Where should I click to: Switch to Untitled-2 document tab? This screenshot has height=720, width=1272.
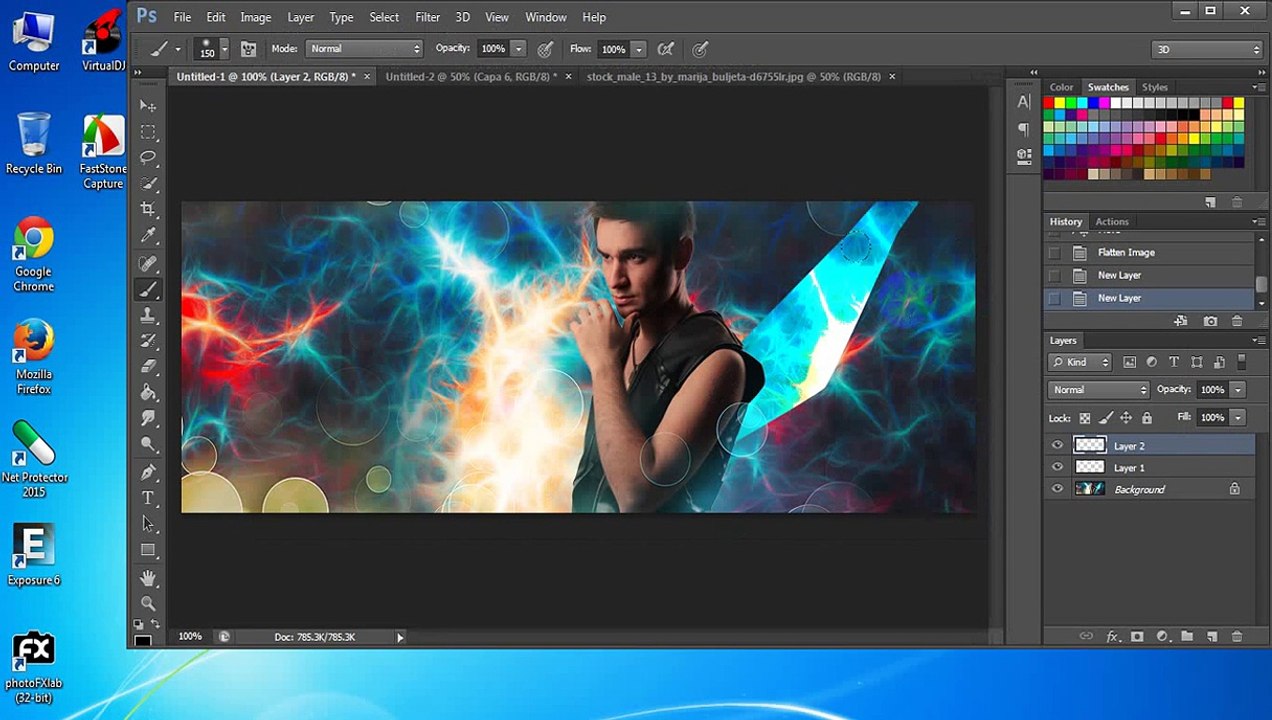(471, 76)
